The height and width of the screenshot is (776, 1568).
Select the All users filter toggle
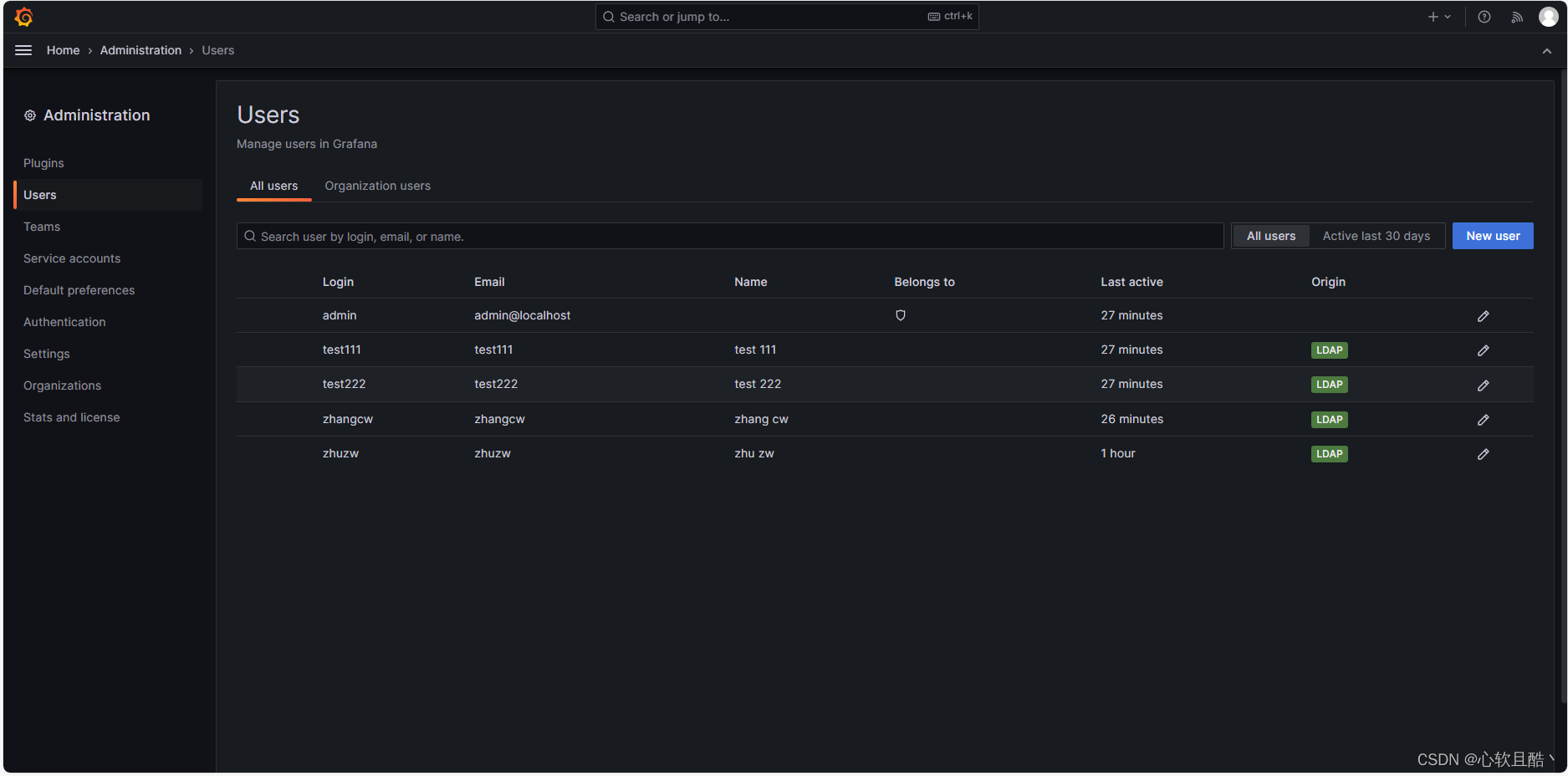pyautogui.click(x=1270, y=236)
